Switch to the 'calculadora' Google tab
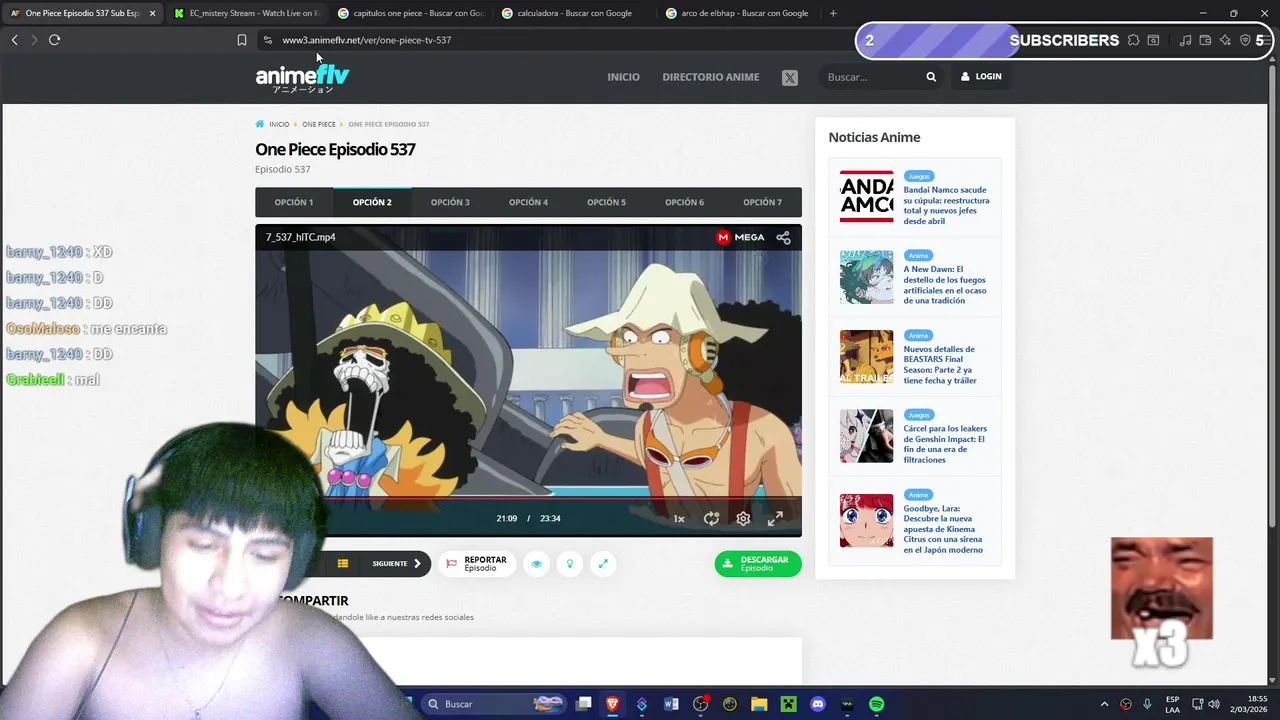This screenshot has width=1280, height=720. 574,13
